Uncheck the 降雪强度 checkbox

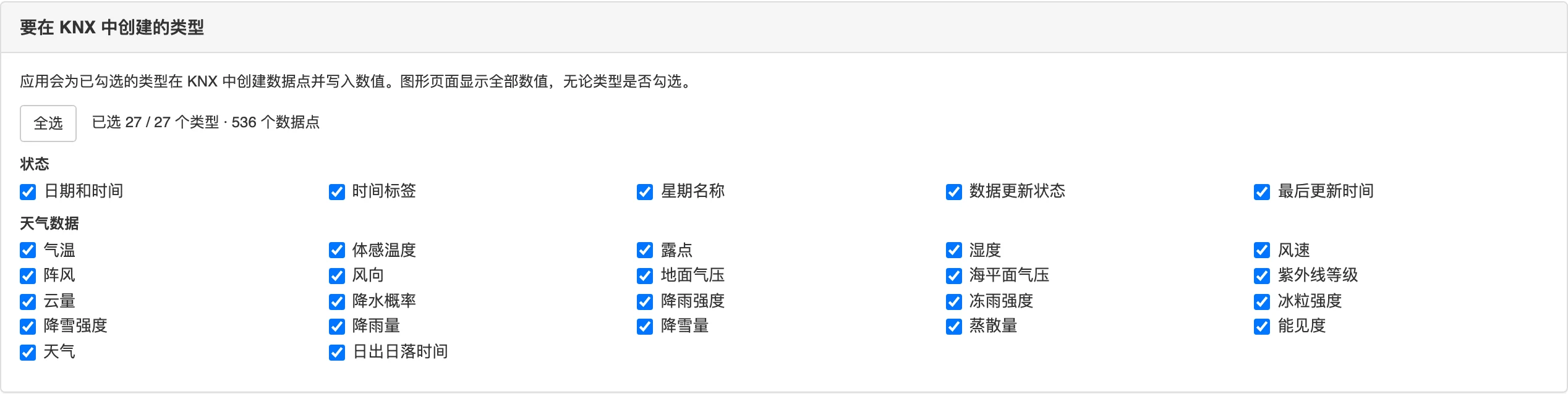(x=28, y=326)
